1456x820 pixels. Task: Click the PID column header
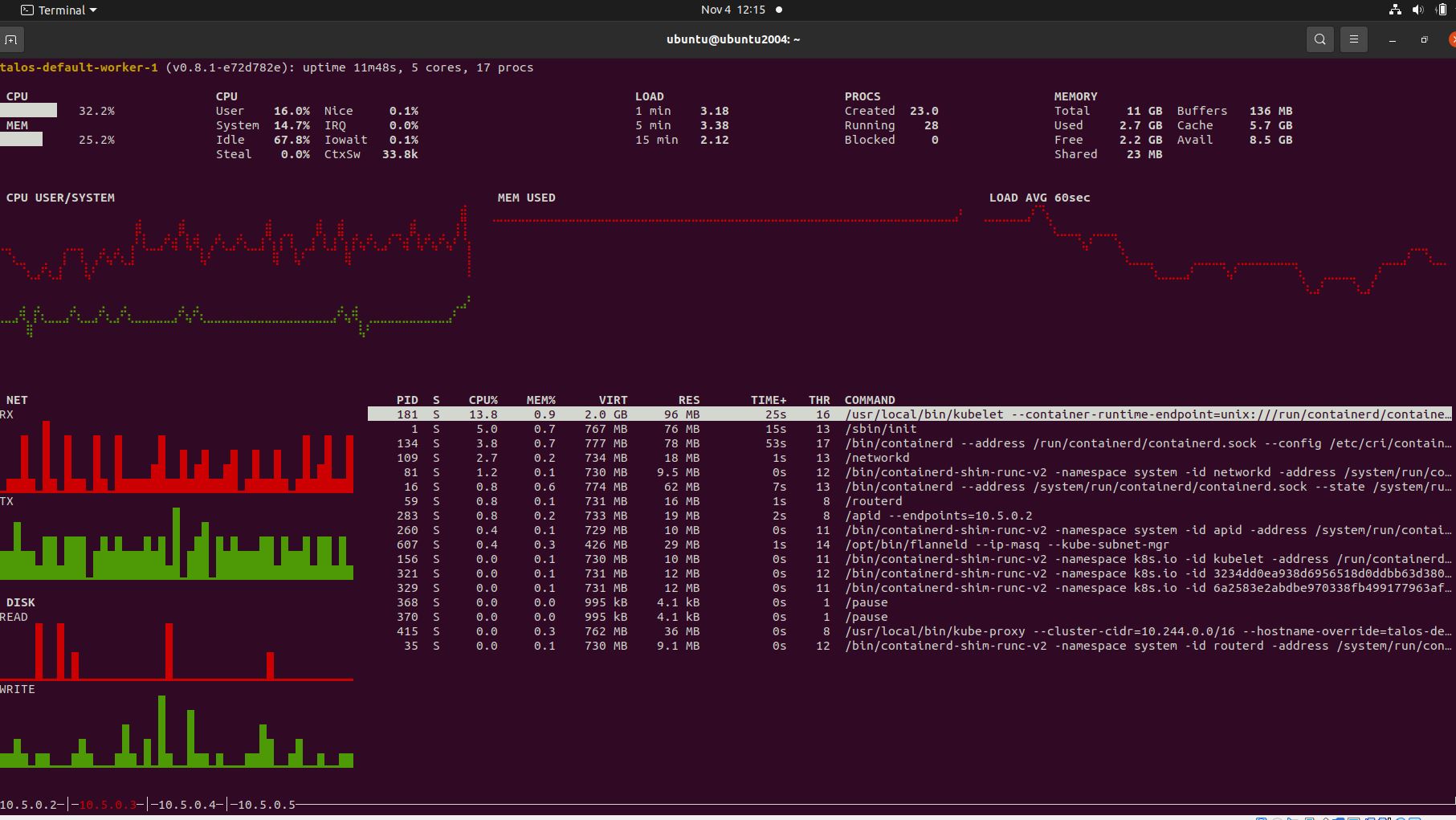407,400
